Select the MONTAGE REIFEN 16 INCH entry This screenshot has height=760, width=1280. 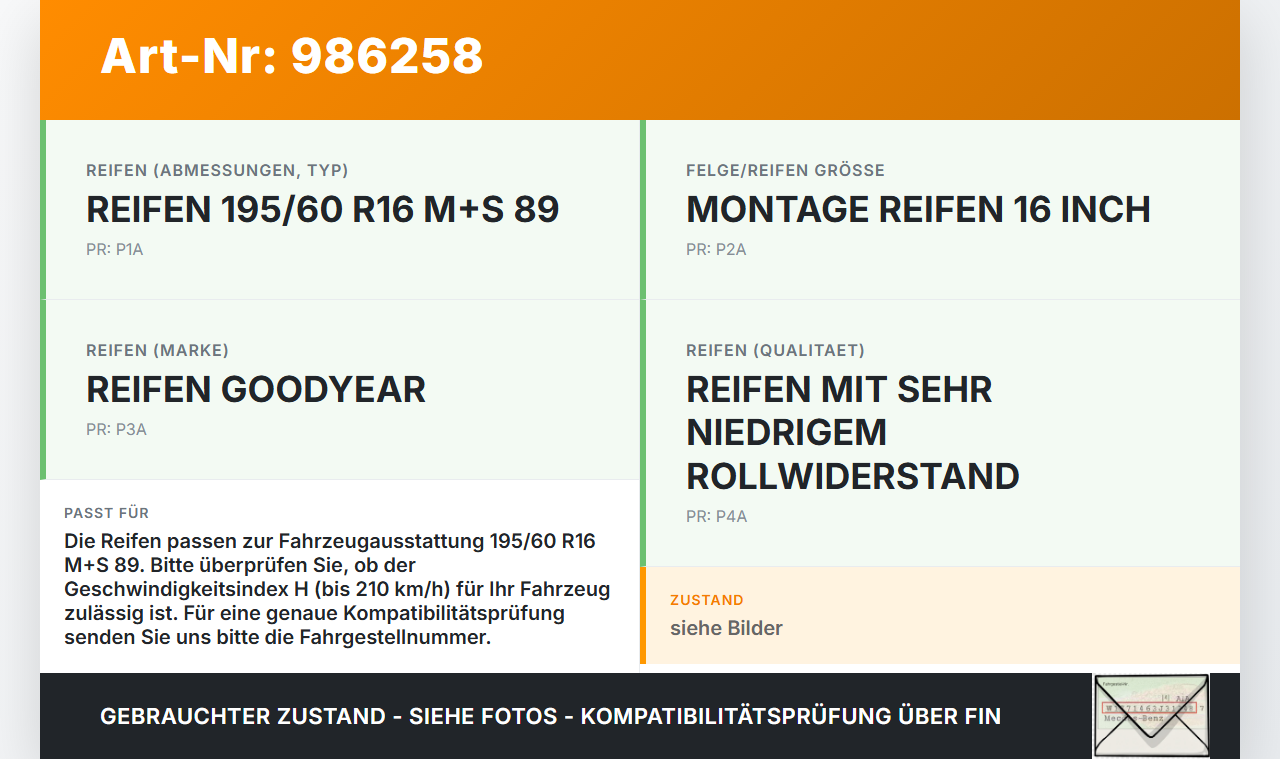(x=917, y=210)
